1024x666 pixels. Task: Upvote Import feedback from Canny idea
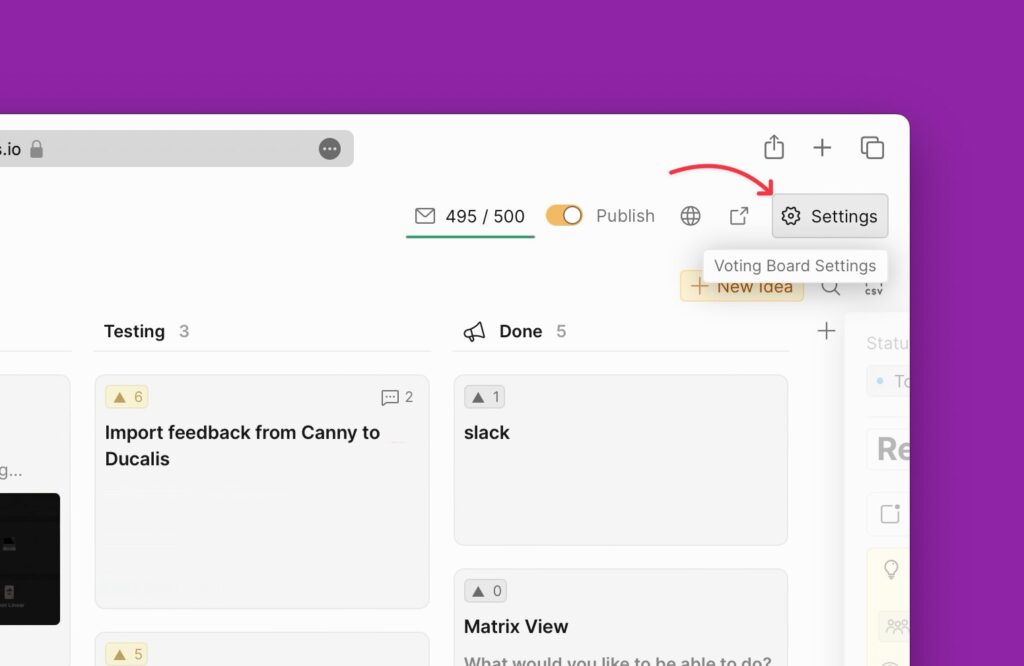click(127, 397)
